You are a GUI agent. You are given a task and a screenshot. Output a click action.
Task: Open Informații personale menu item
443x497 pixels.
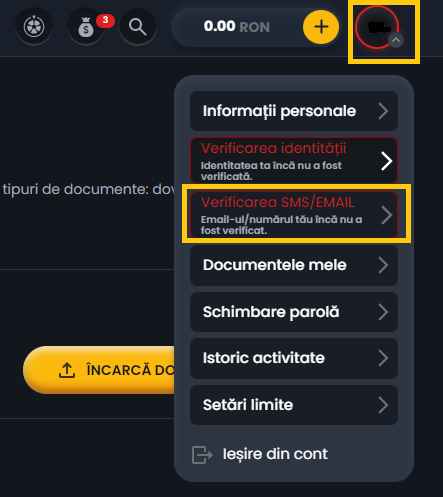[294, 111]
